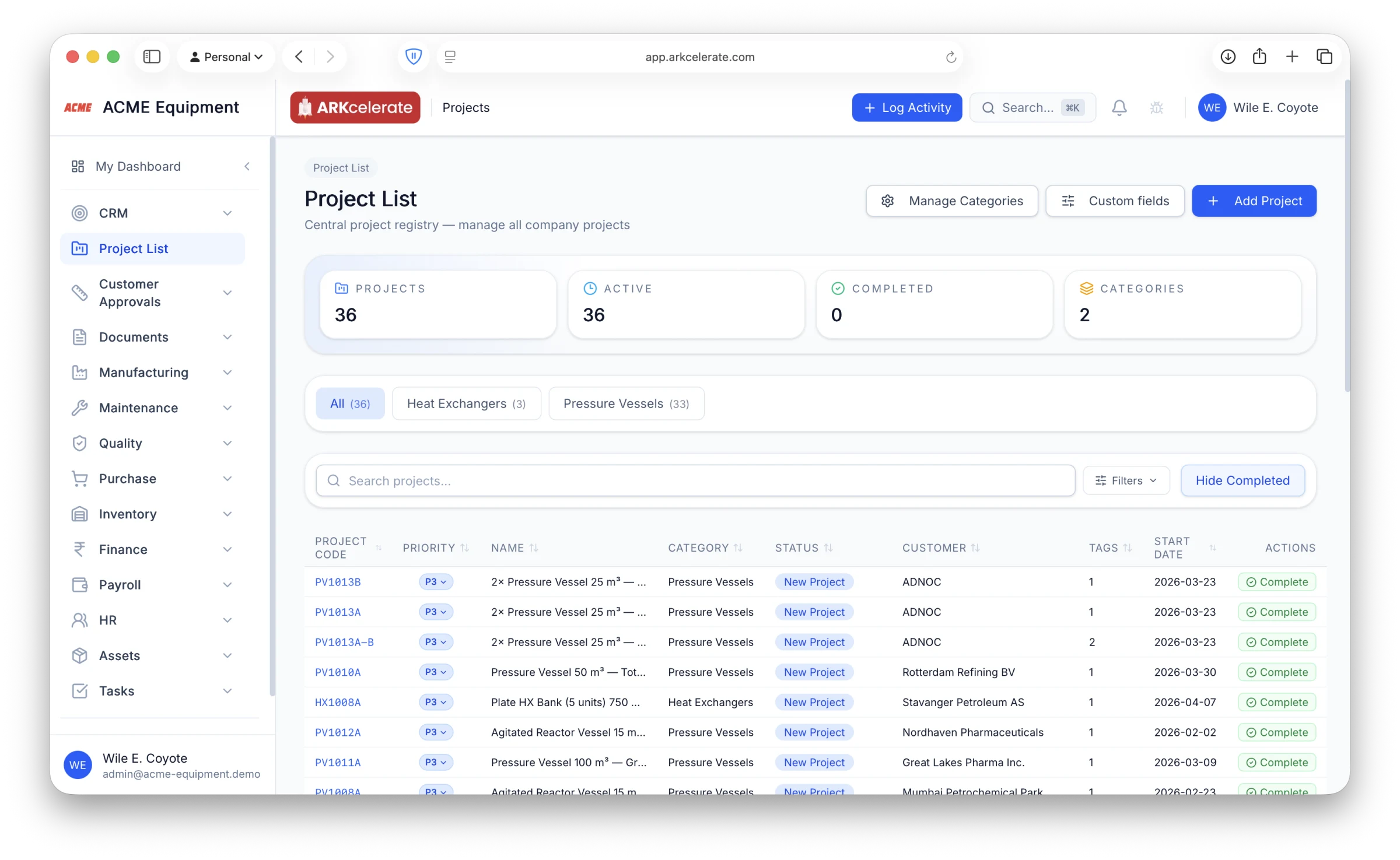Viewport: 1400px width, 860px height.
Task: Select the Pressure Vessels tab
Action: pyautogui.click(x=626, y=403)
